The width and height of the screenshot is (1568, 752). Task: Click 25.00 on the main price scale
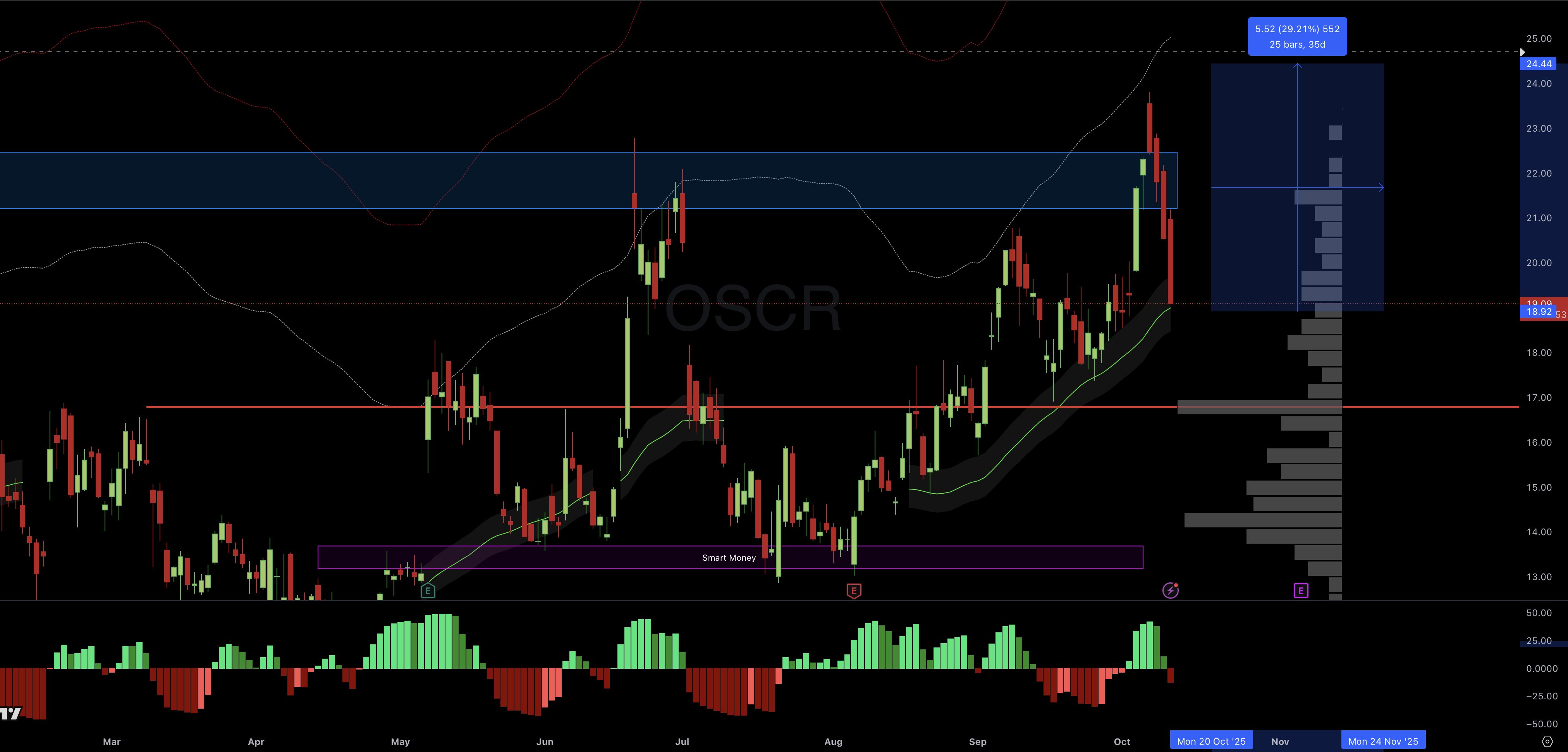coord(1539,38)
